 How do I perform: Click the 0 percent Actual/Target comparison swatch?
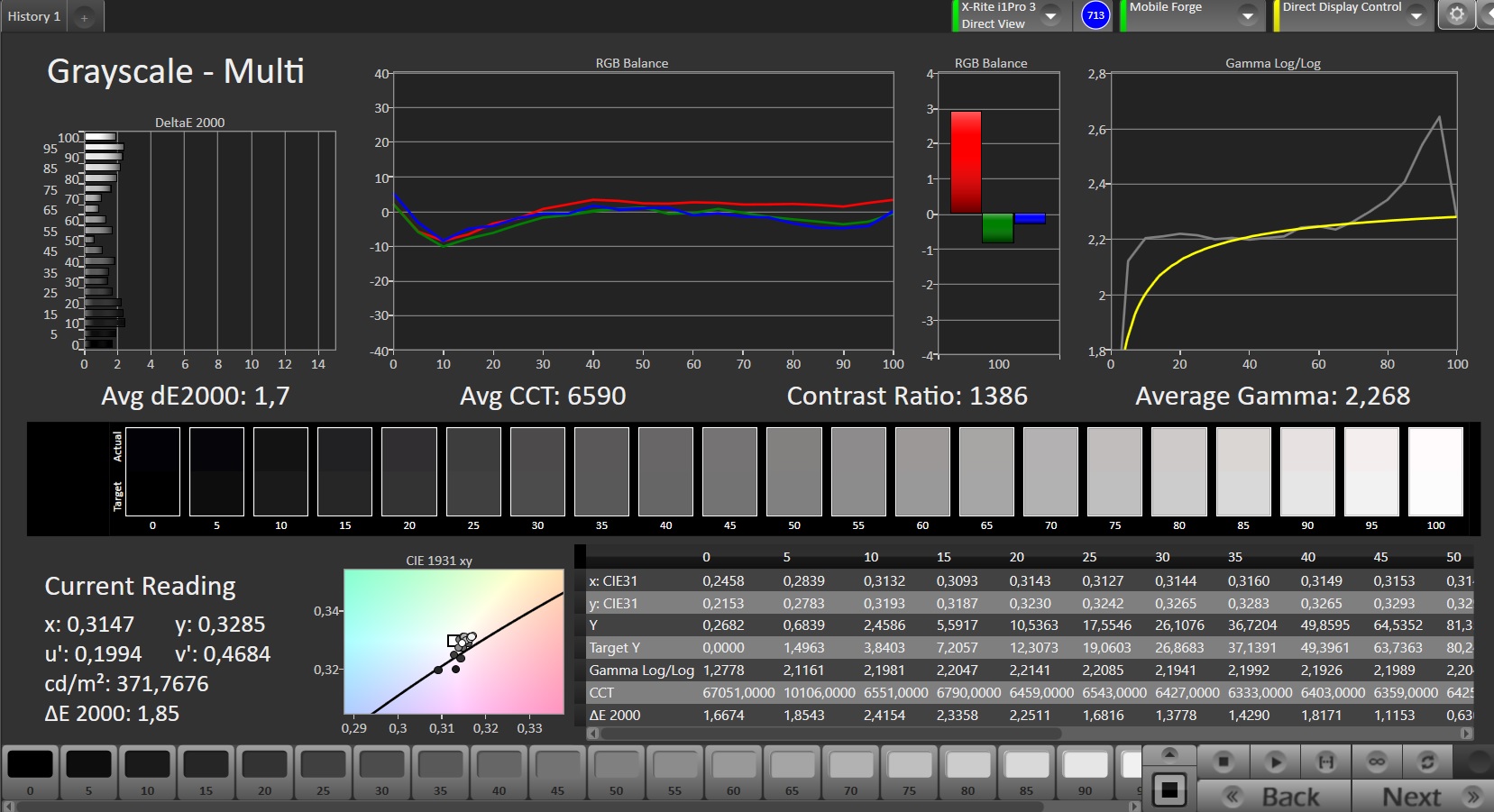152,471
